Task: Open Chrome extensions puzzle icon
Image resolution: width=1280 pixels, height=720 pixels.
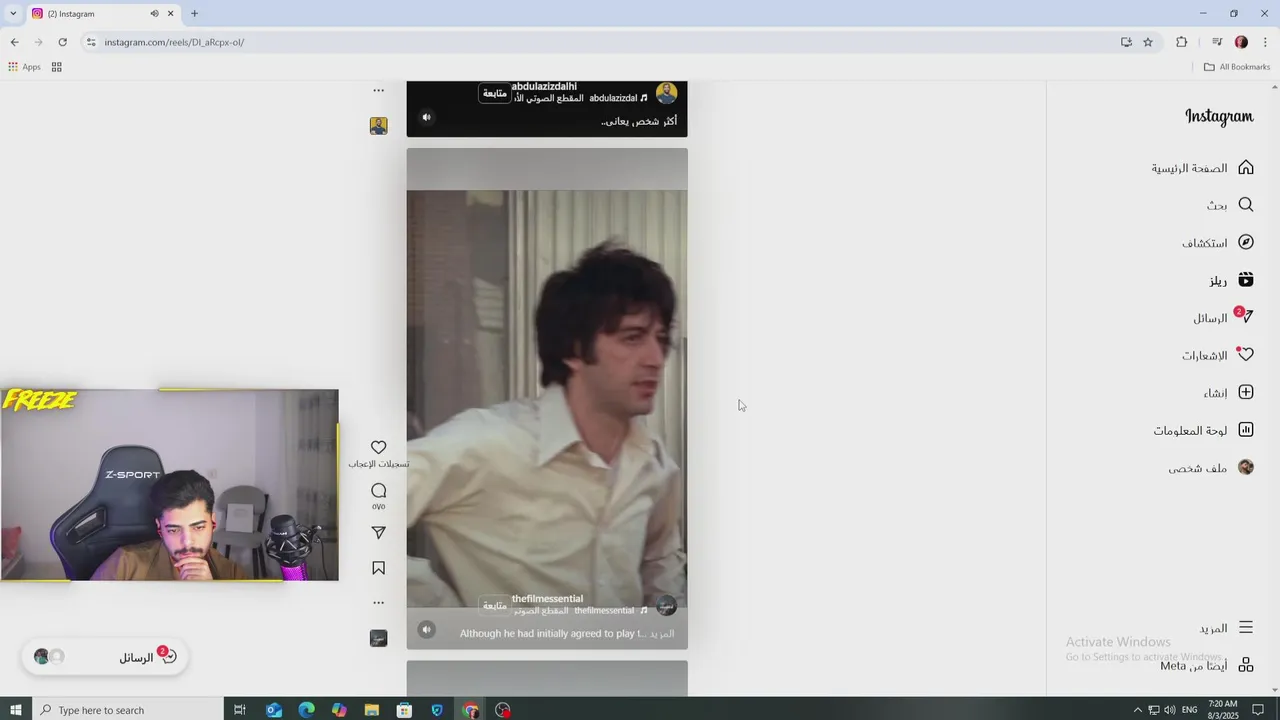Action: tap(1181, 42)
